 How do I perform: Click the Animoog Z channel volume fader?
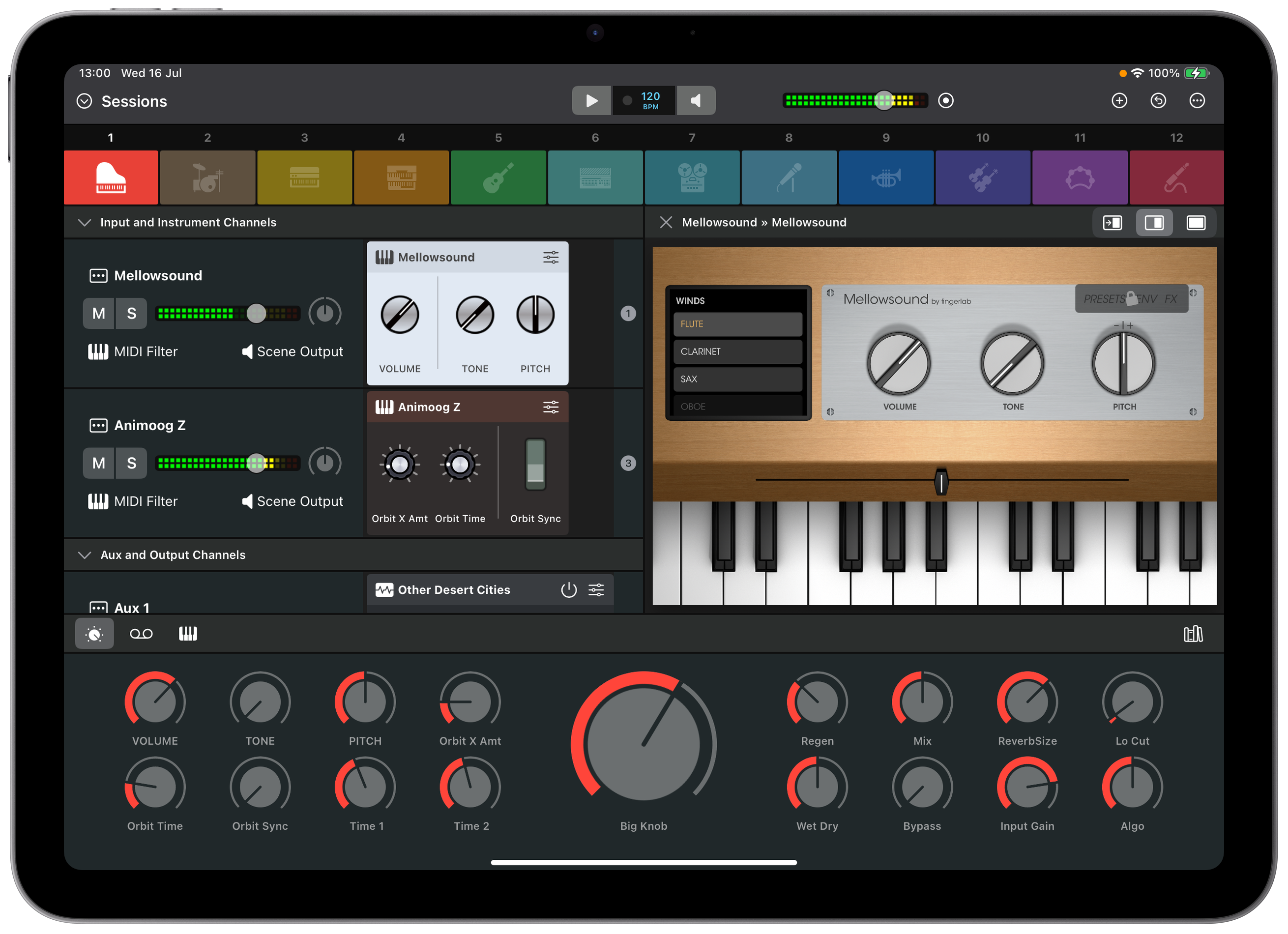point(256,463)
